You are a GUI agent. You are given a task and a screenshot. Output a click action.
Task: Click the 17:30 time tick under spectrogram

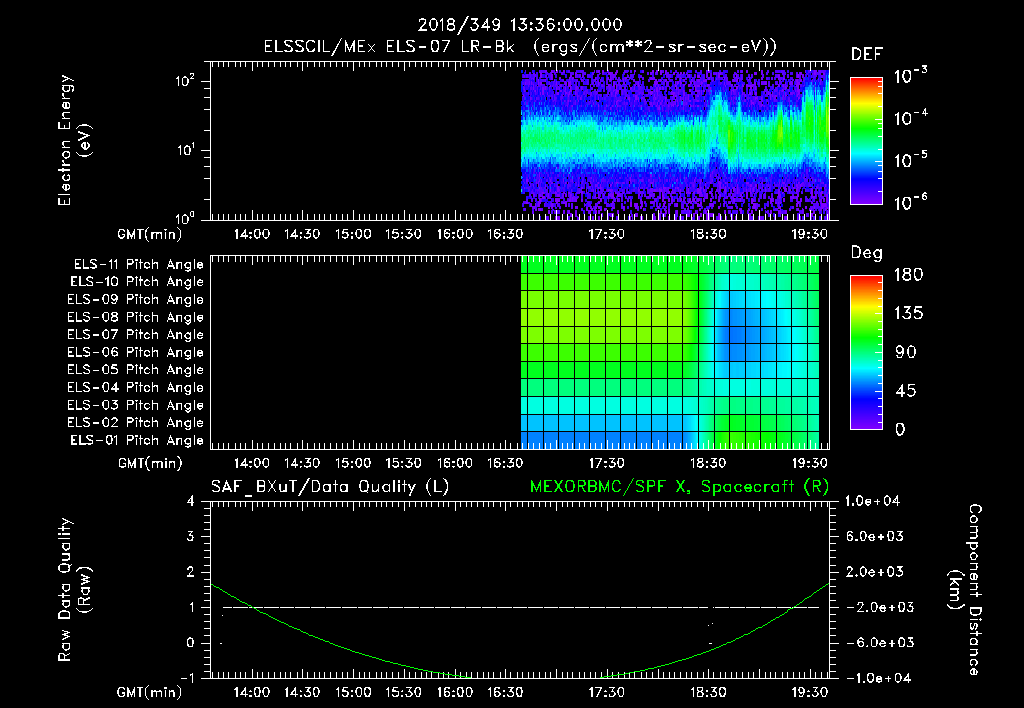coord(606,234)
